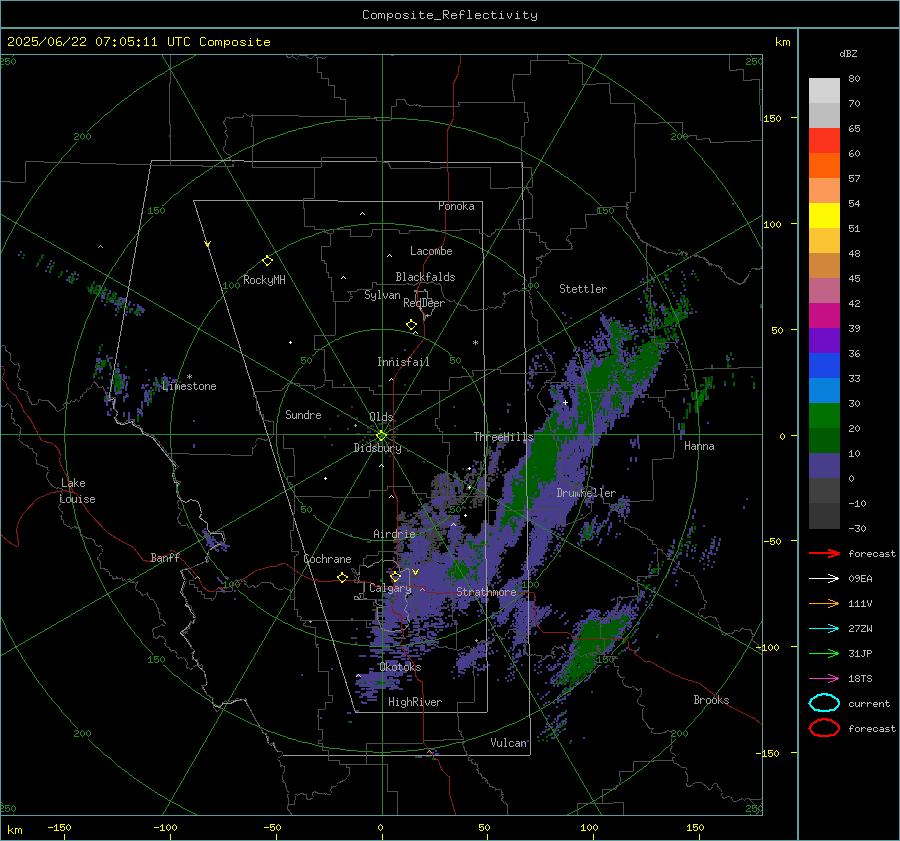Viewport: 900px width, 841px height.
Task: Click the Strathmore city label
Action: click(486, 592)
